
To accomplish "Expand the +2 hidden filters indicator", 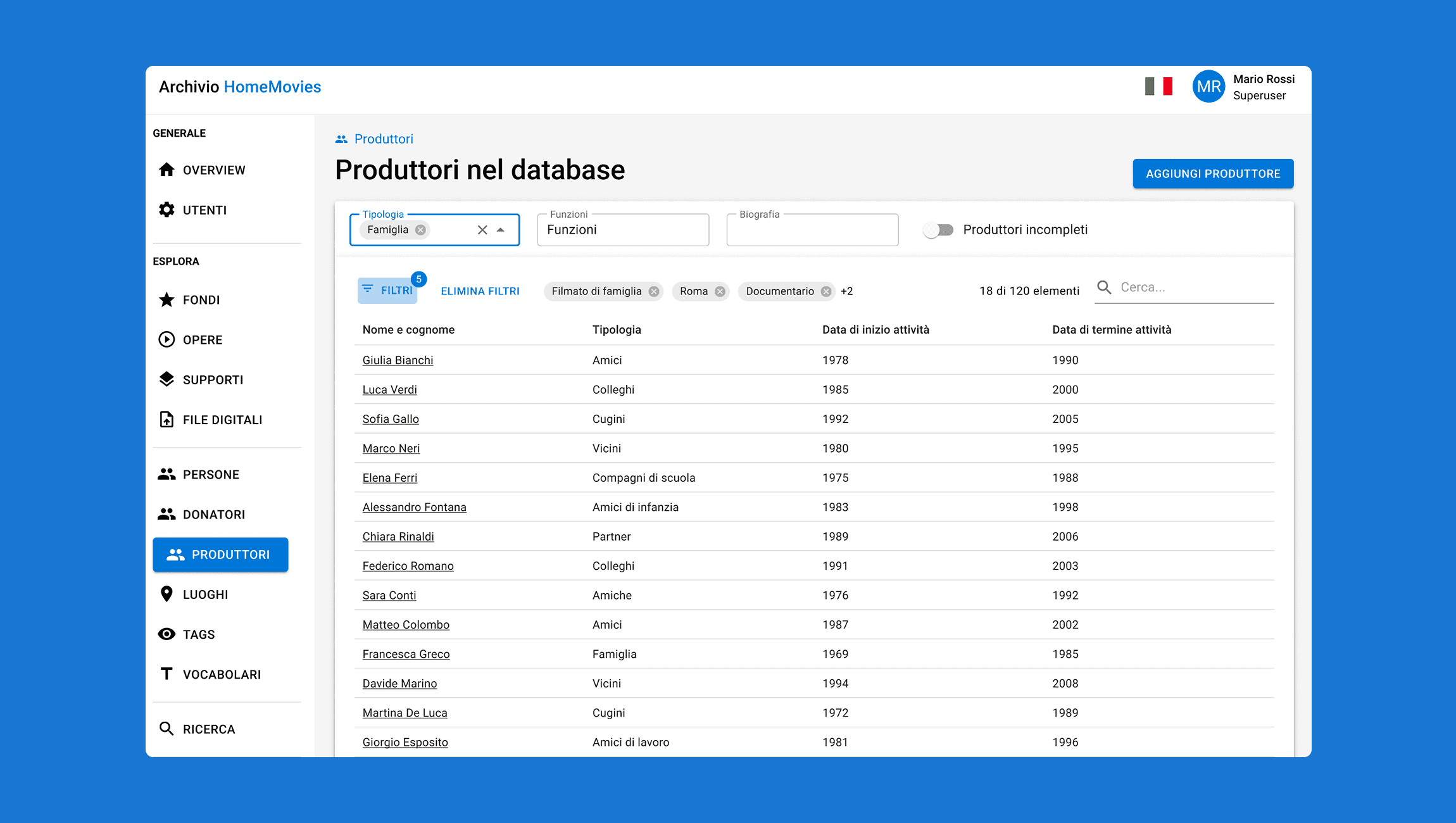I will coord(847,291).
